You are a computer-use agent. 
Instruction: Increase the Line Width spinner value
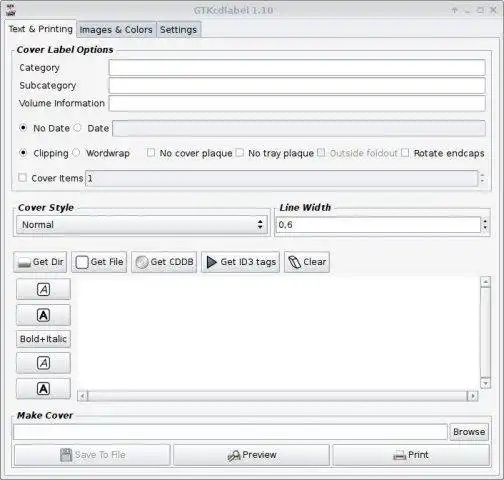(485, 221)
